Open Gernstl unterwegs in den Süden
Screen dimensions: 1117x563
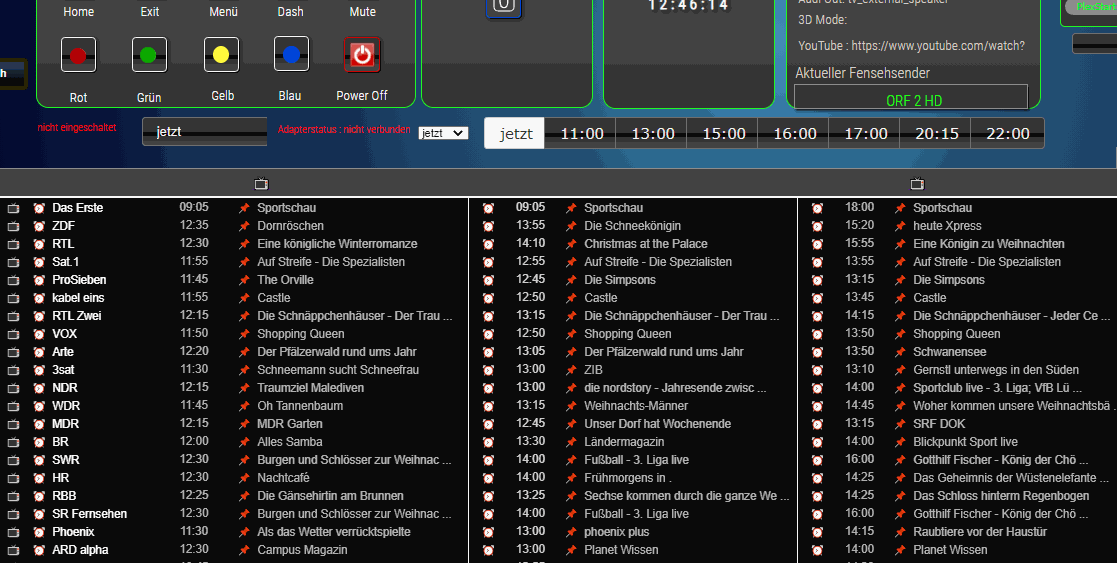(996, 370)
